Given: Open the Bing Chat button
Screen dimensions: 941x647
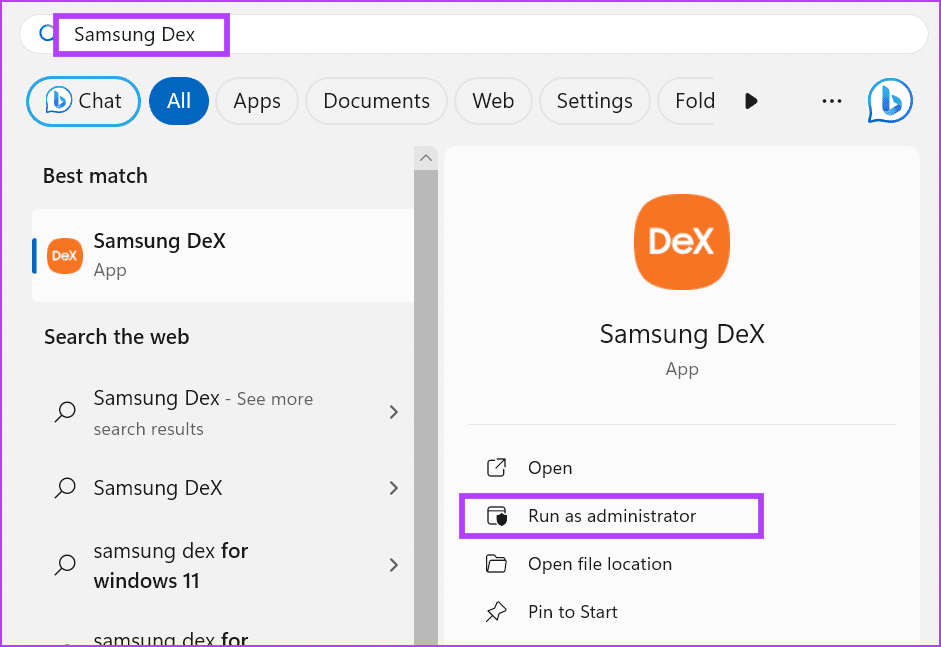Looking at the screenshot, I should (x=83, y=101).
